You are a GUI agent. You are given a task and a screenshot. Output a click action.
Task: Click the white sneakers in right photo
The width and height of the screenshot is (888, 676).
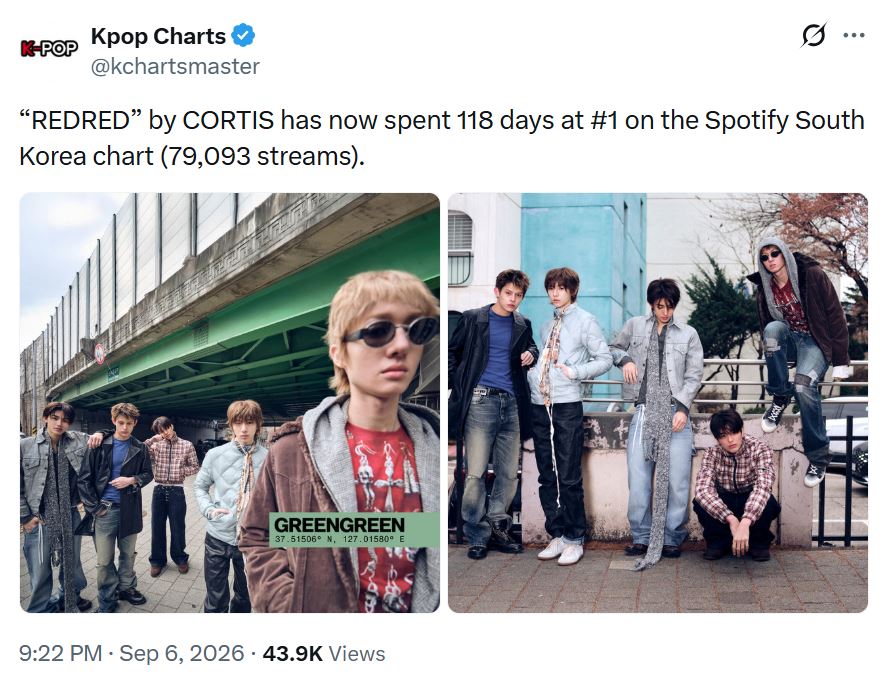point(561,550)
